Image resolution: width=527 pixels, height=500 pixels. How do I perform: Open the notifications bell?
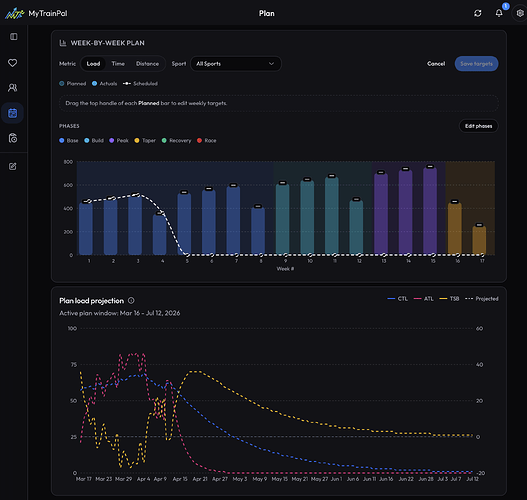click(x=499, y=13)
